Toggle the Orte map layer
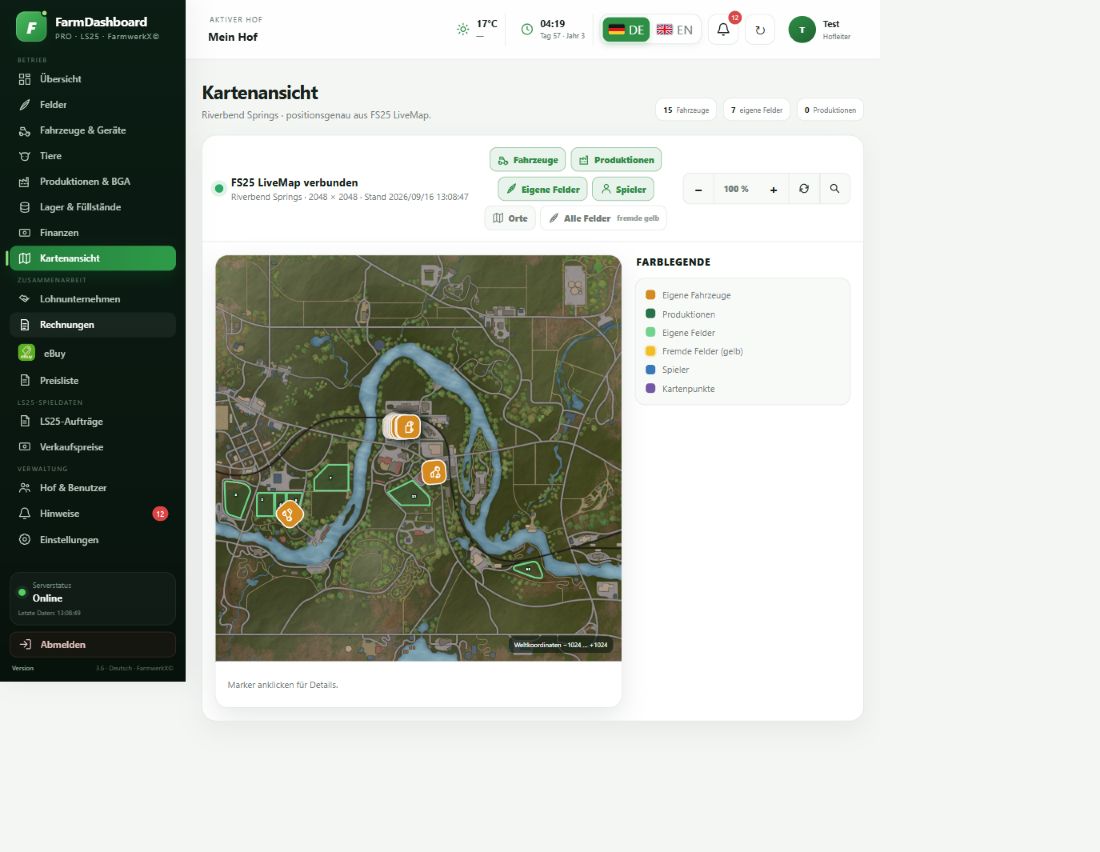Screen dimensions: 1100x852 (x=510, y=218)
